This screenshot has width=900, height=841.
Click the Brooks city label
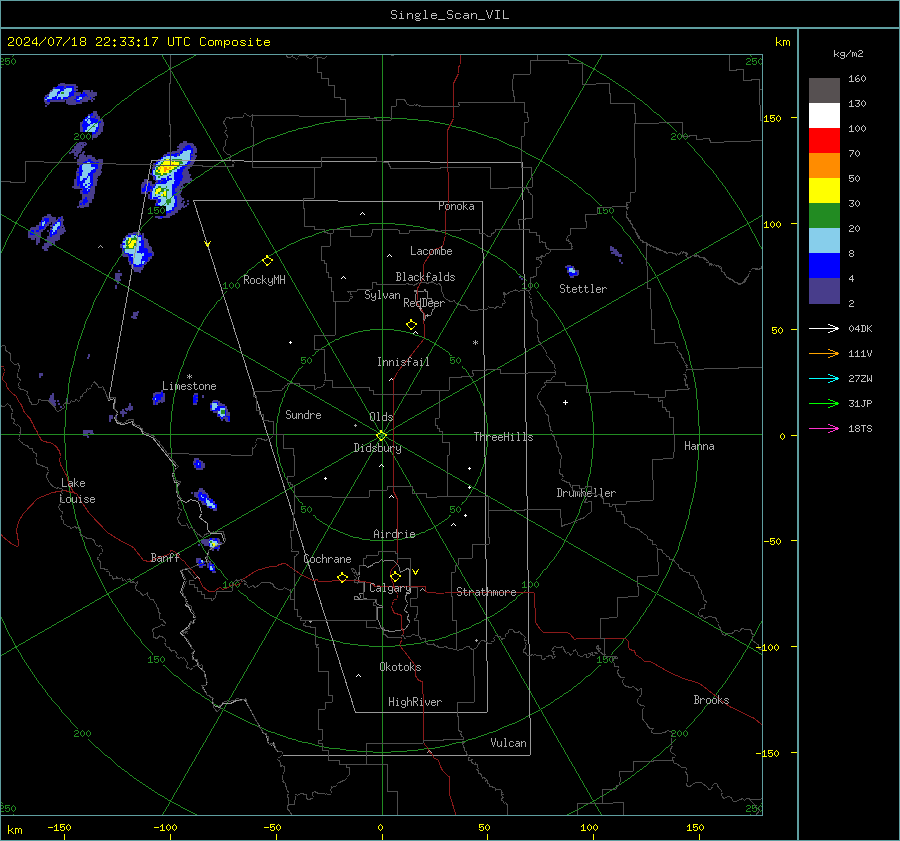tap(711, 700)
